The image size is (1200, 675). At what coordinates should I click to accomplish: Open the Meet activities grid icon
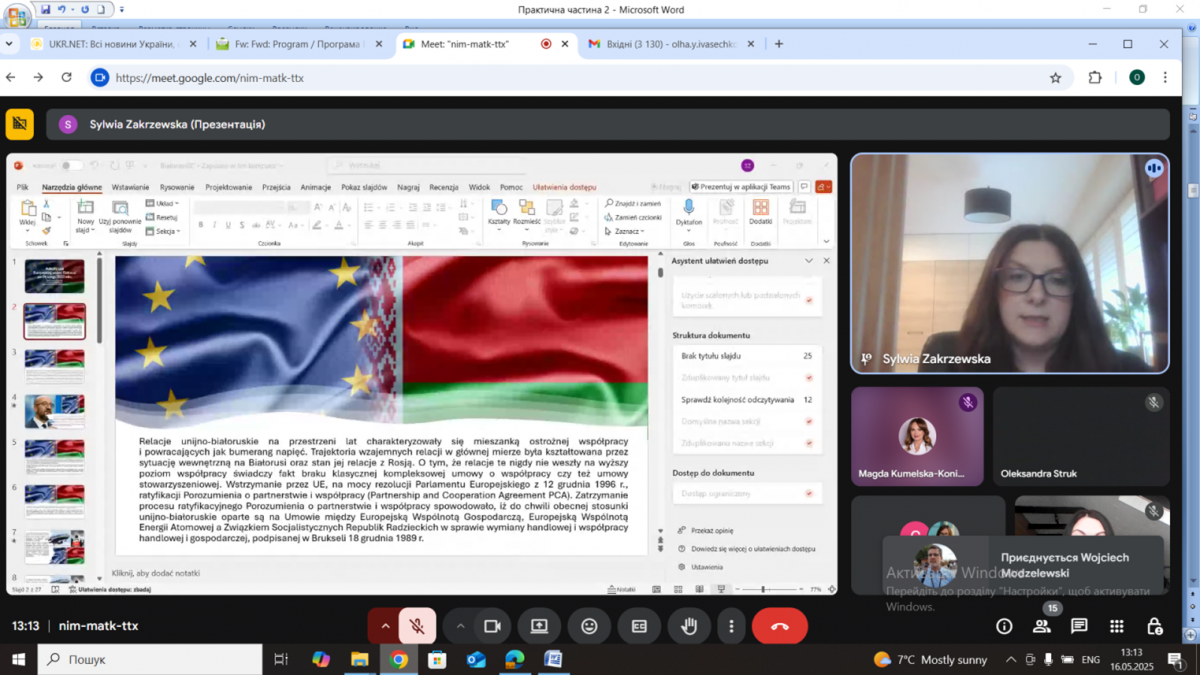pos(1117,626)
